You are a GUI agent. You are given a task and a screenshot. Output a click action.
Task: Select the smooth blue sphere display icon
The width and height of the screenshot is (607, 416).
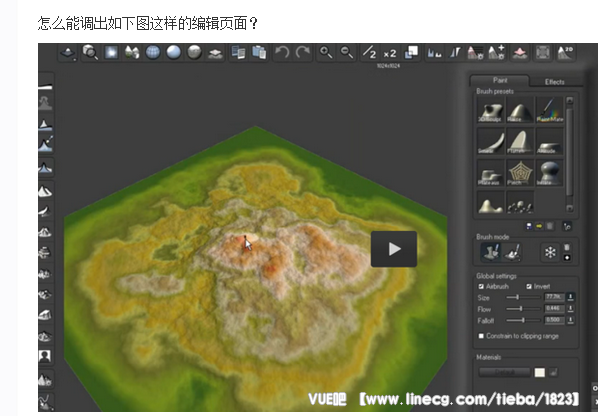tap(173, 53)
